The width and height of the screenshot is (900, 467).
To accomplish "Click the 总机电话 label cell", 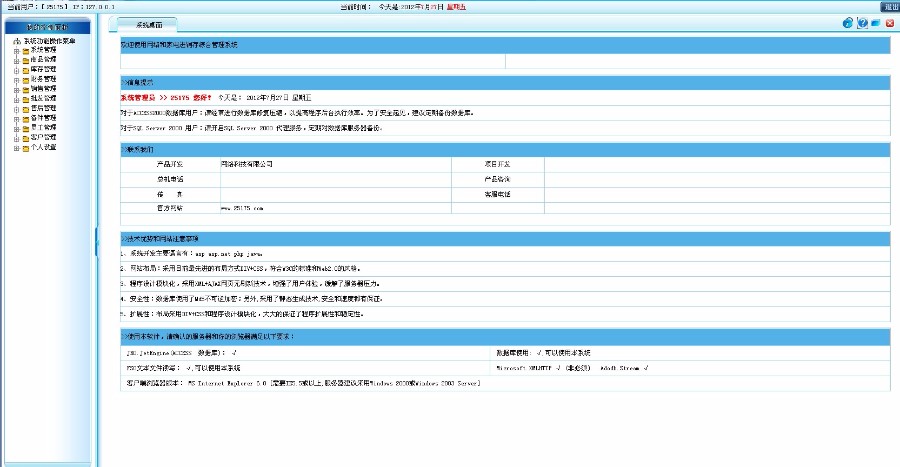I will tap(170, 179).
